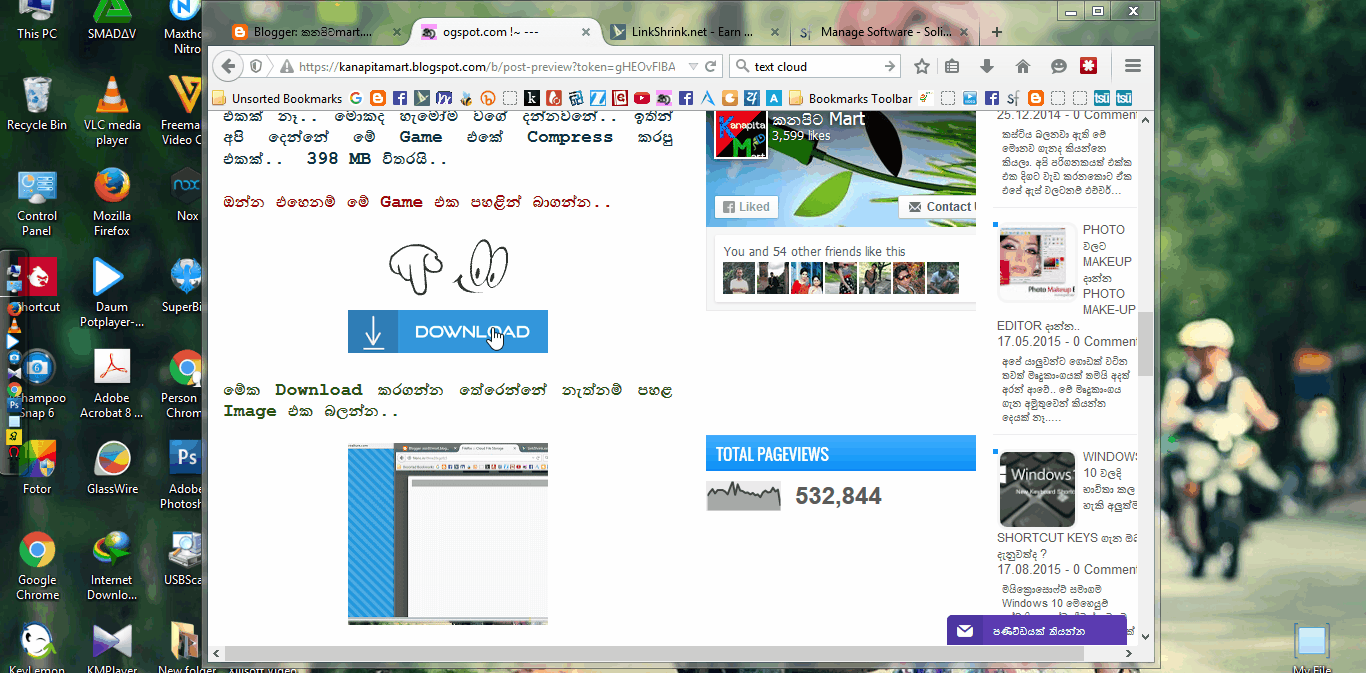The height and width of the screenshot is (673, 1366).
Task: Click the vertical page scrollbar thumb
Action: click(1146, 342)
